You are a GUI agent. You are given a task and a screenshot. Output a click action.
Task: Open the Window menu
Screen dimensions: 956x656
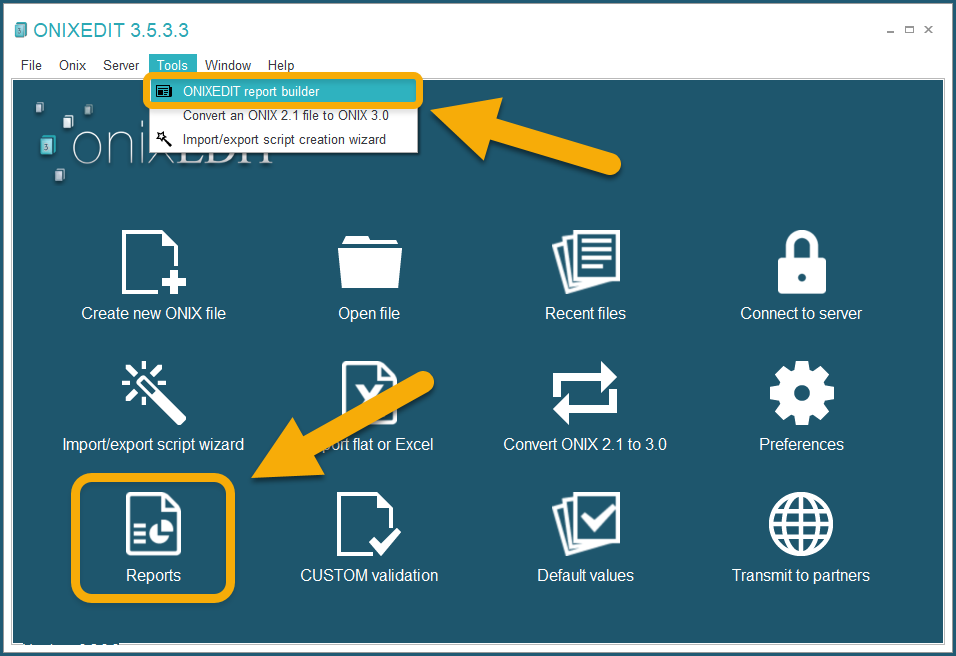(x=228, y=65)
